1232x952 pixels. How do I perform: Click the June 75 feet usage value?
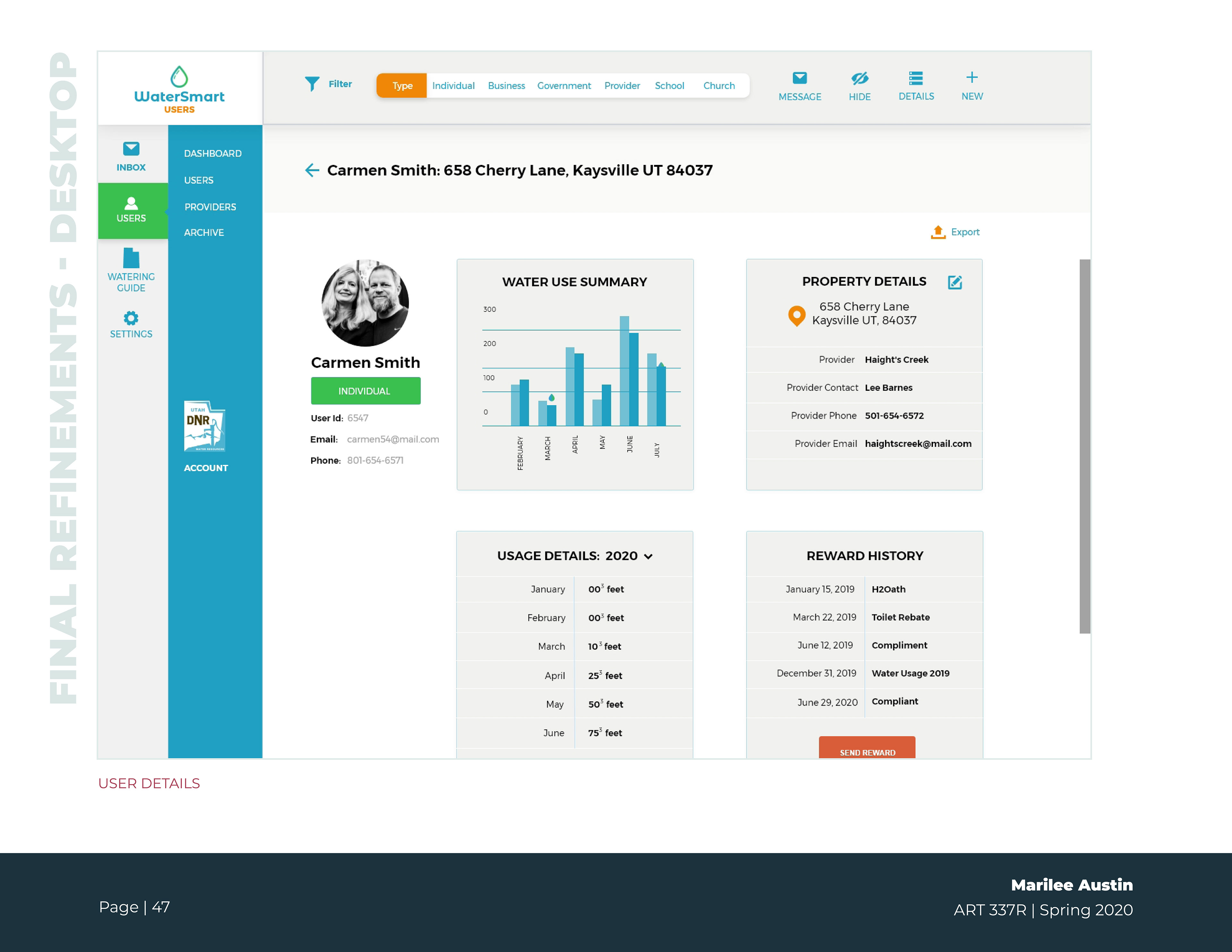point(605,733)
